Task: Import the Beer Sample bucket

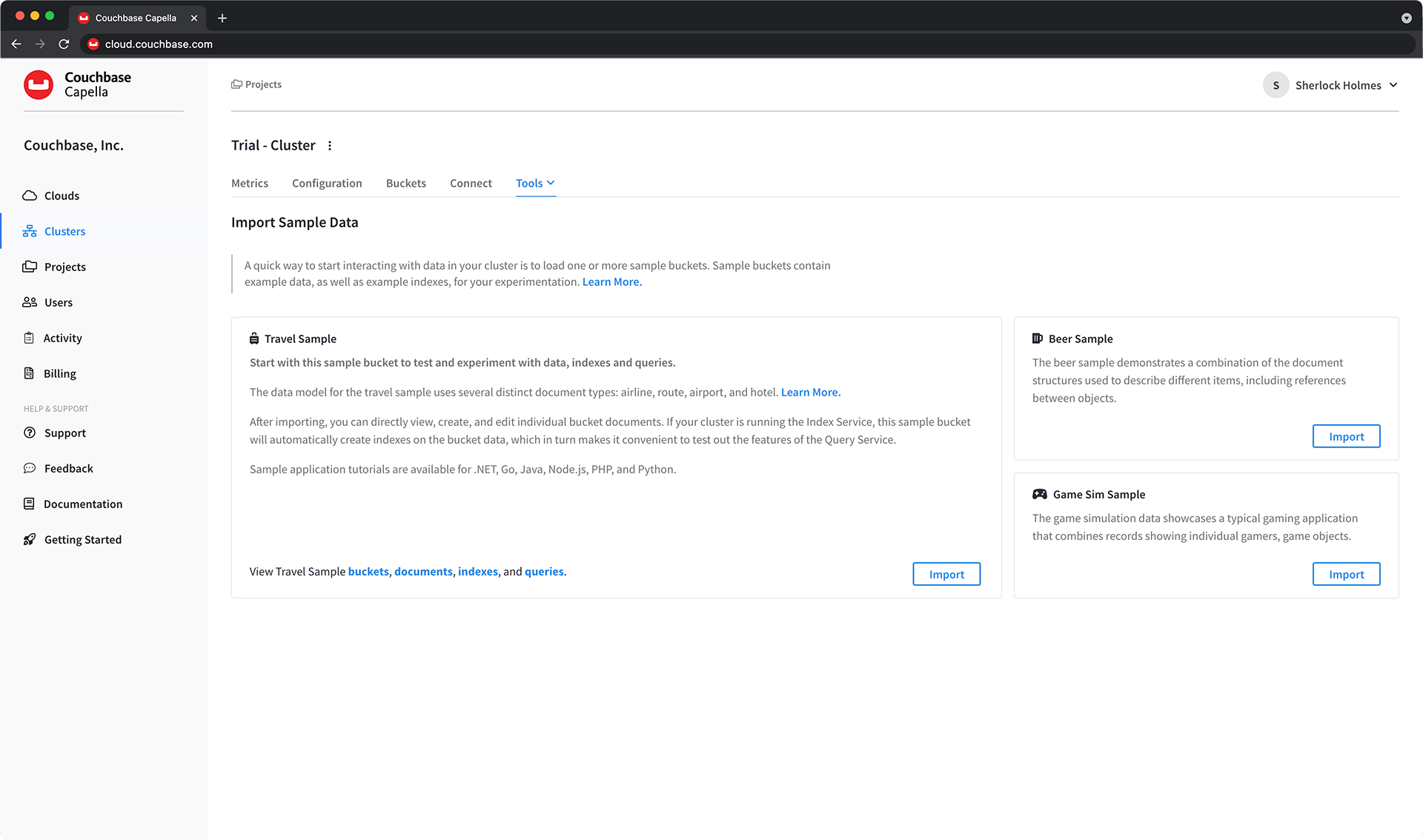Action: coord(1346,436)
